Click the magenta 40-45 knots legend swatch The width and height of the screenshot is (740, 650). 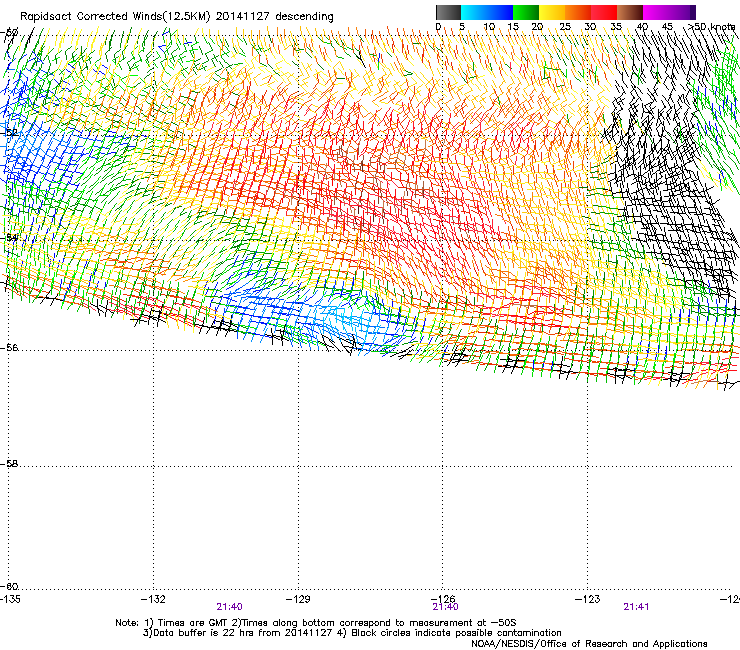tap(656, 12)
